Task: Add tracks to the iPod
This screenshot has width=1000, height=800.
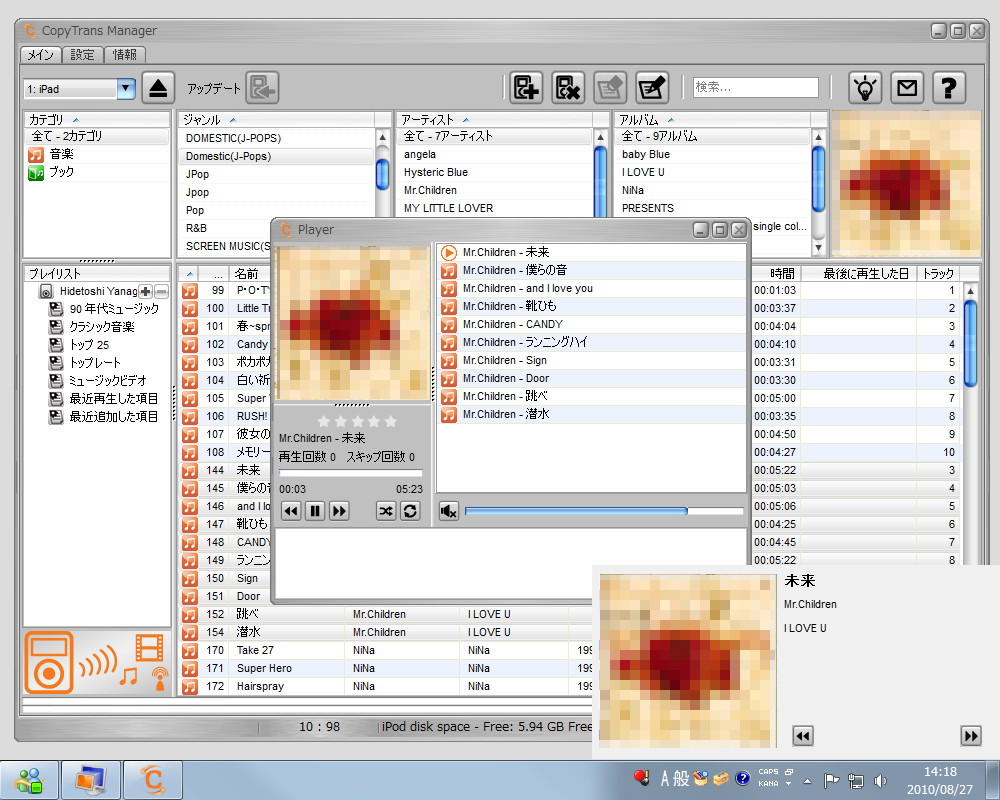Action: (526, 87)
